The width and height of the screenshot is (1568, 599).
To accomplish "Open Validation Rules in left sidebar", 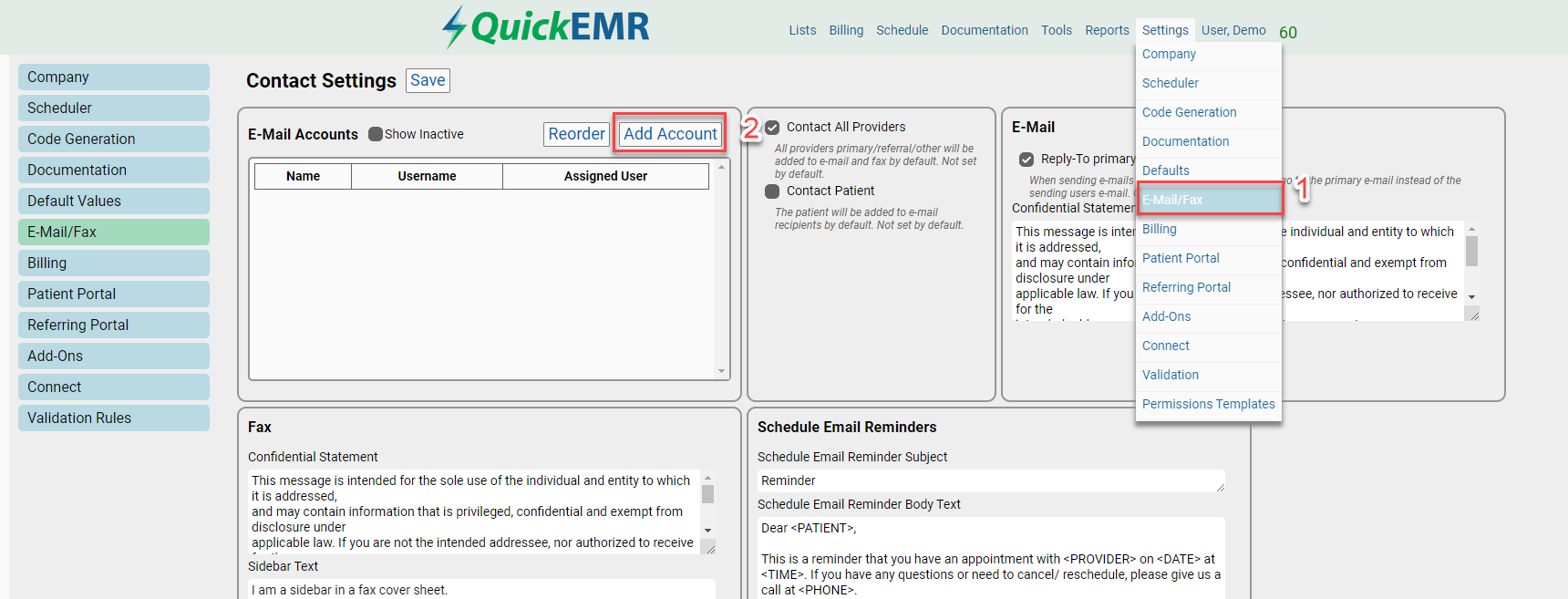I will click(114, 418).
